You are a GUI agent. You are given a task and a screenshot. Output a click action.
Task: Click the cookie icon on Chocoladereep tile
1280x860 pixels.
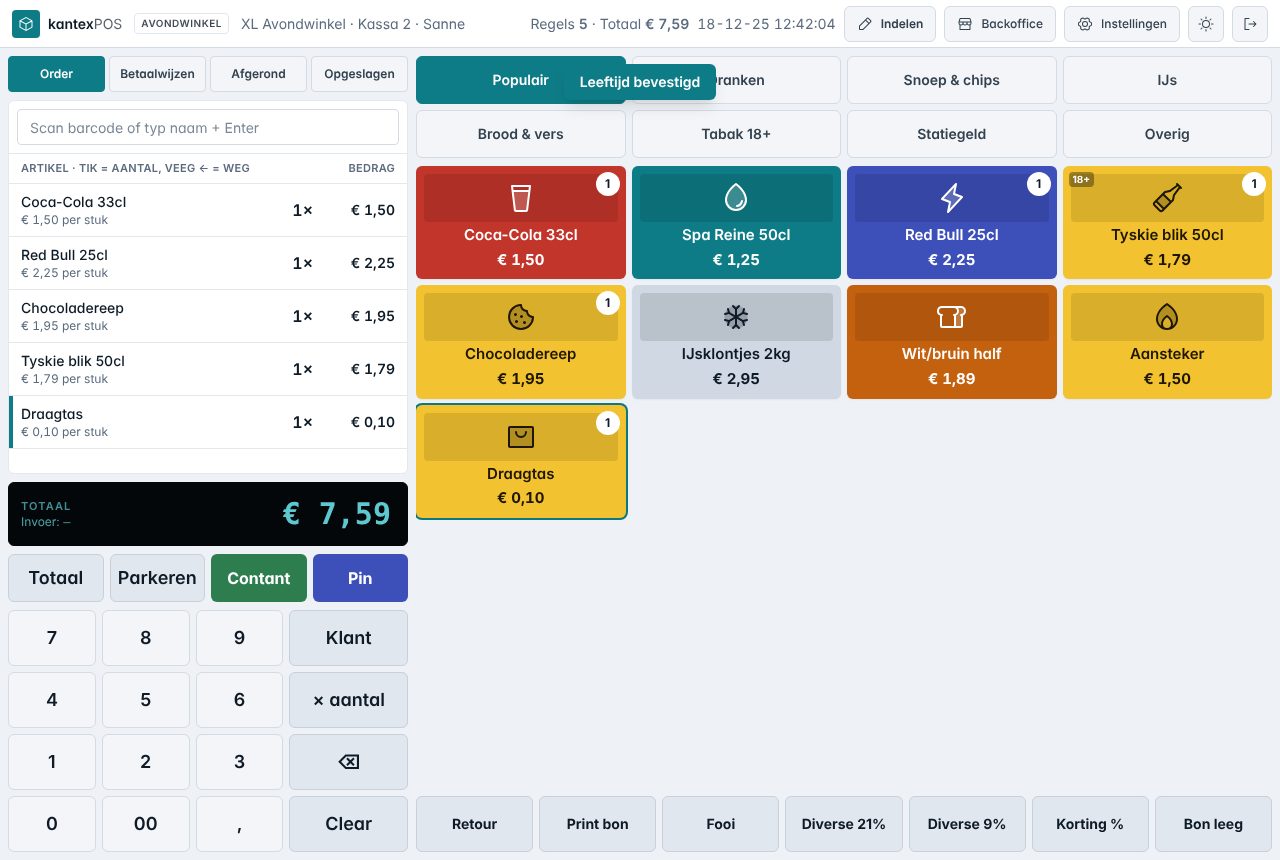tap(521, 317)
